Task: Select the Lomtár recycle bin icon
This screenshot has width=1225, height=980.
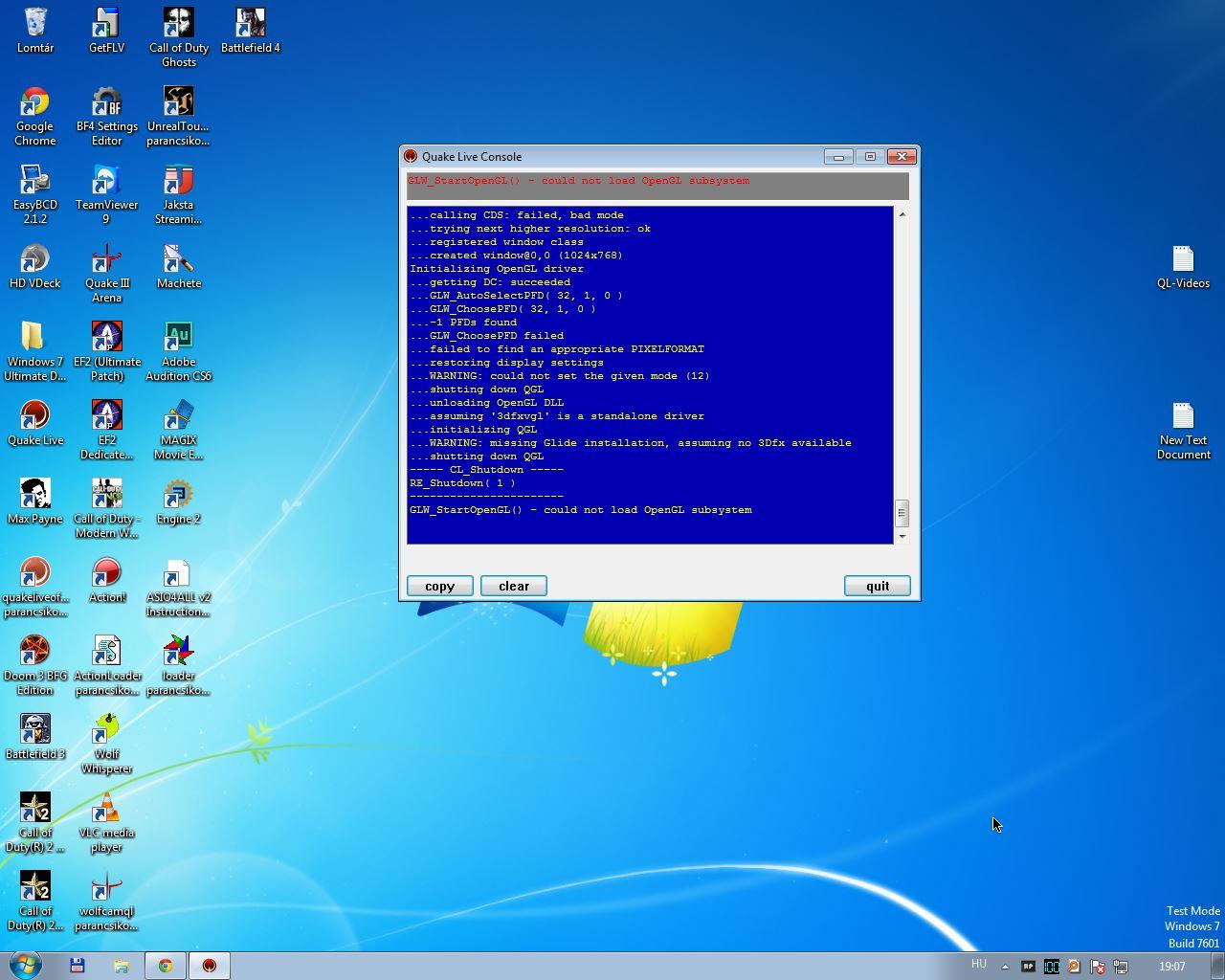Action: [x=35, y=31]
